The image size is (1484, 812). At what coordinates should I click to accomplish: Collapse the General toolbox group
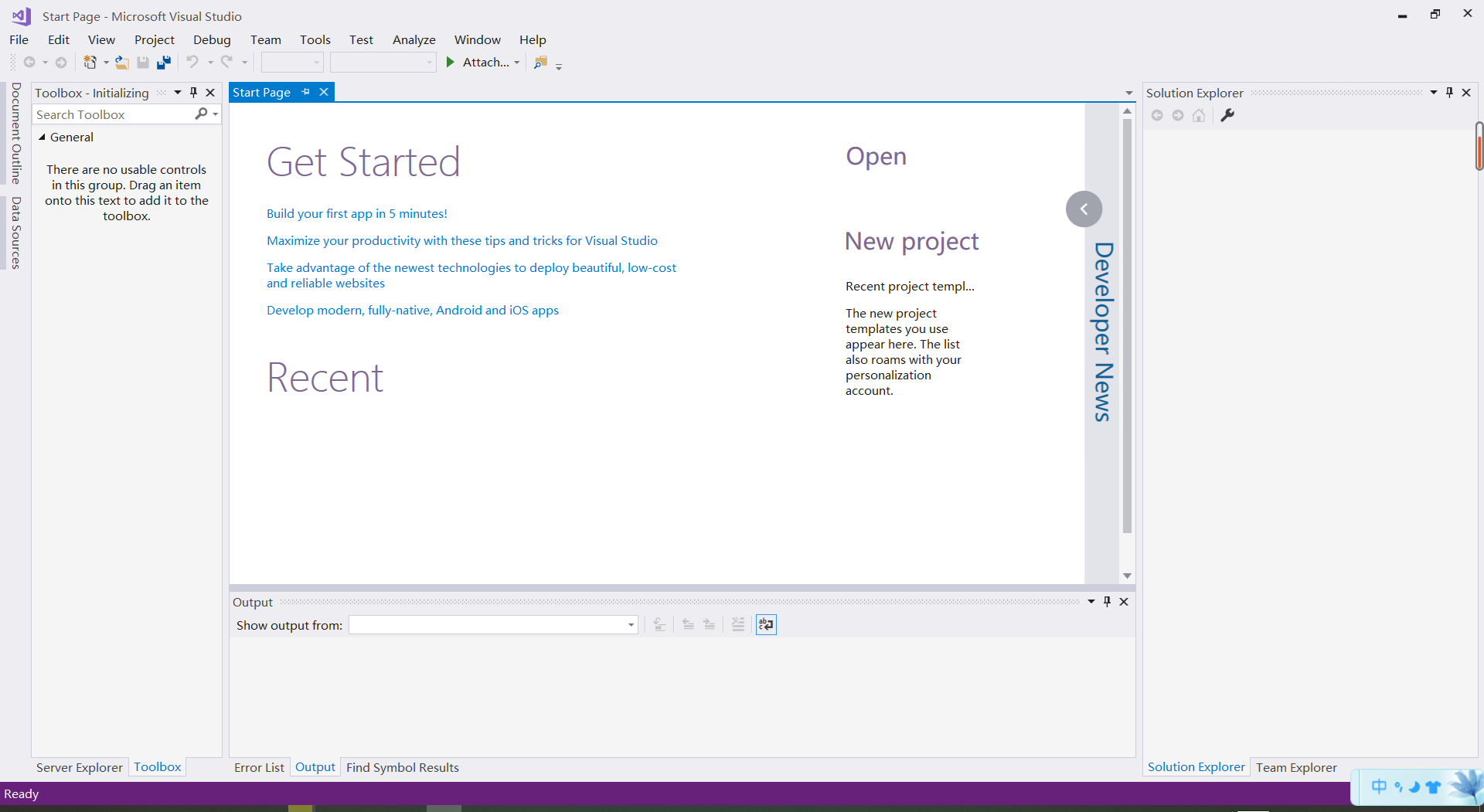pos(42,137)
